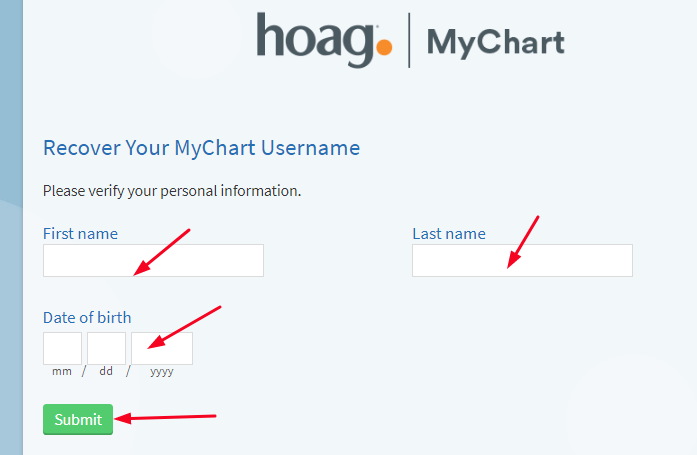Click the red arrow pointing at Submit
This screenshot has width=697, height=455.
click(x=165, y=418)
